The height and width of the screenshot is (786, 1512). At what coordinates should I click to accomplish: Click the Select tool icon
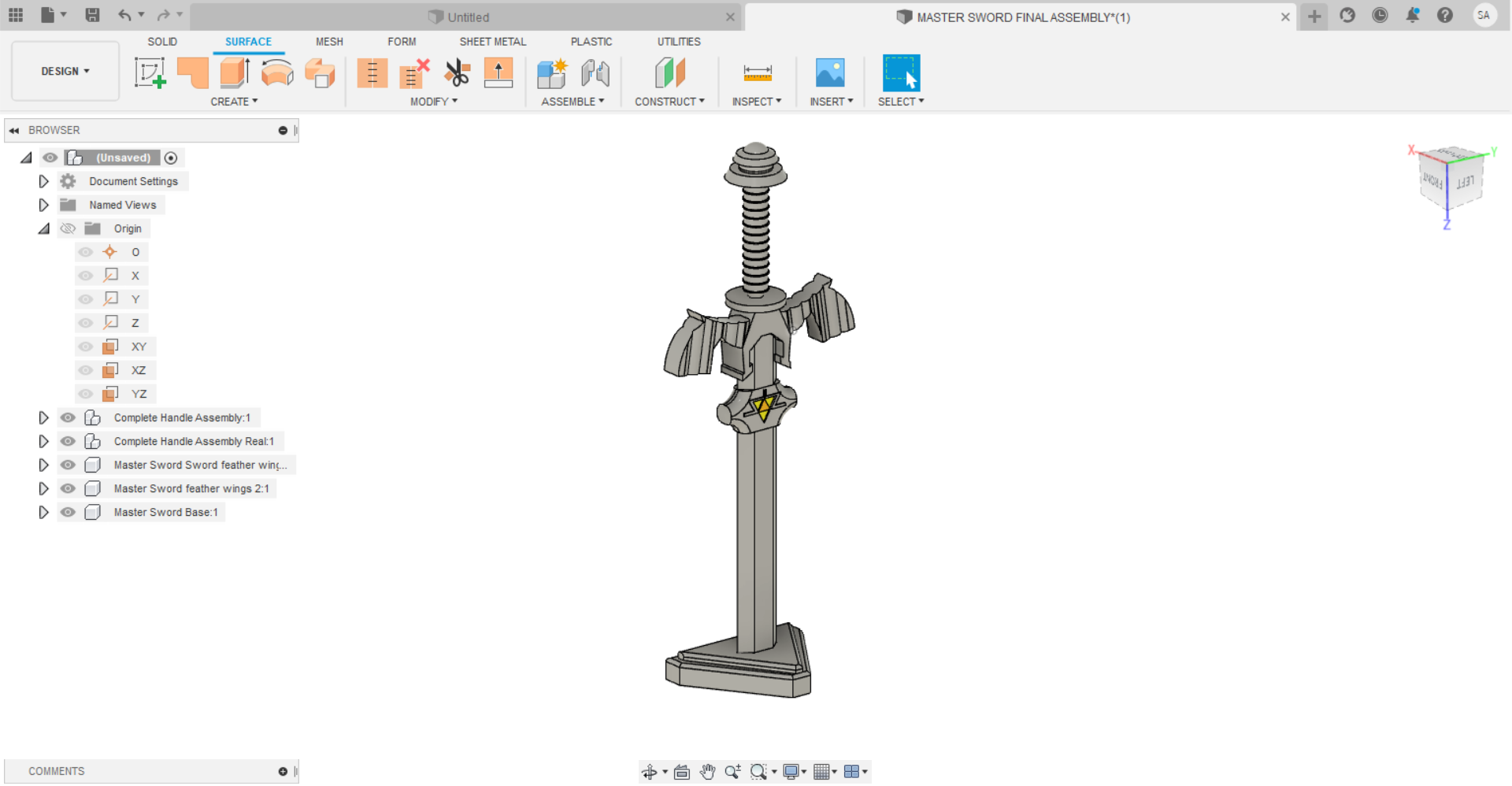[902, 73]
